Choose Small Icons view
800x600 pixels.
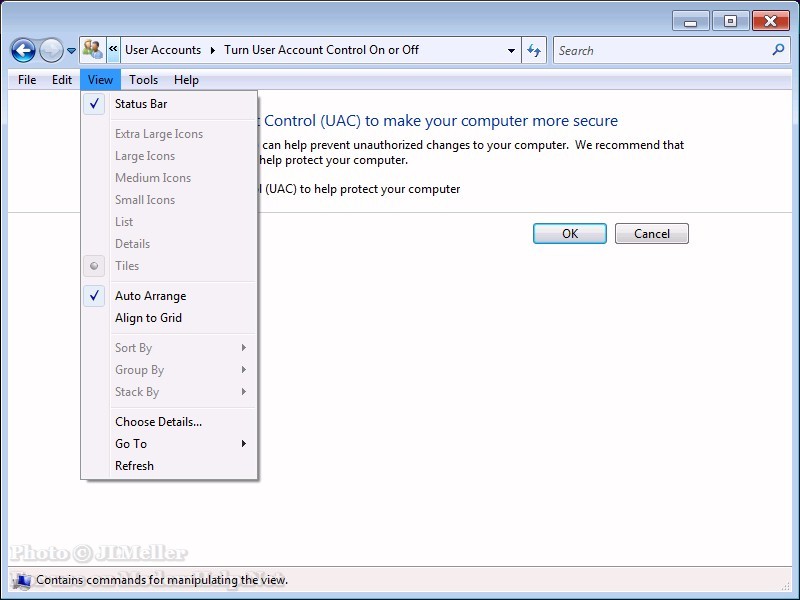click(x=169, y=199)
